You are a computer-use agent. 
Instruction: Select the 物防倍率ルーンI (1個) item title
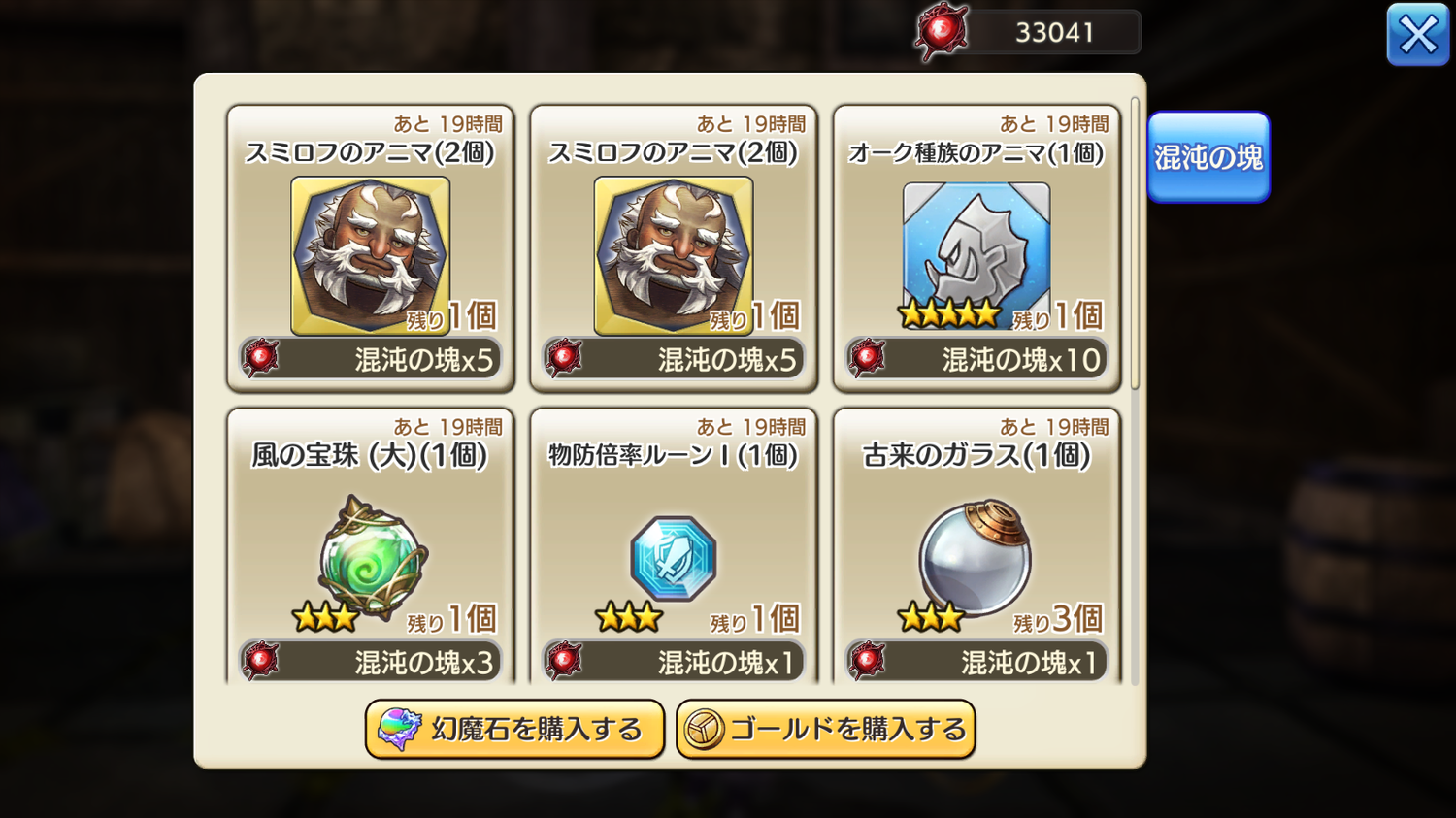(673, 455)
